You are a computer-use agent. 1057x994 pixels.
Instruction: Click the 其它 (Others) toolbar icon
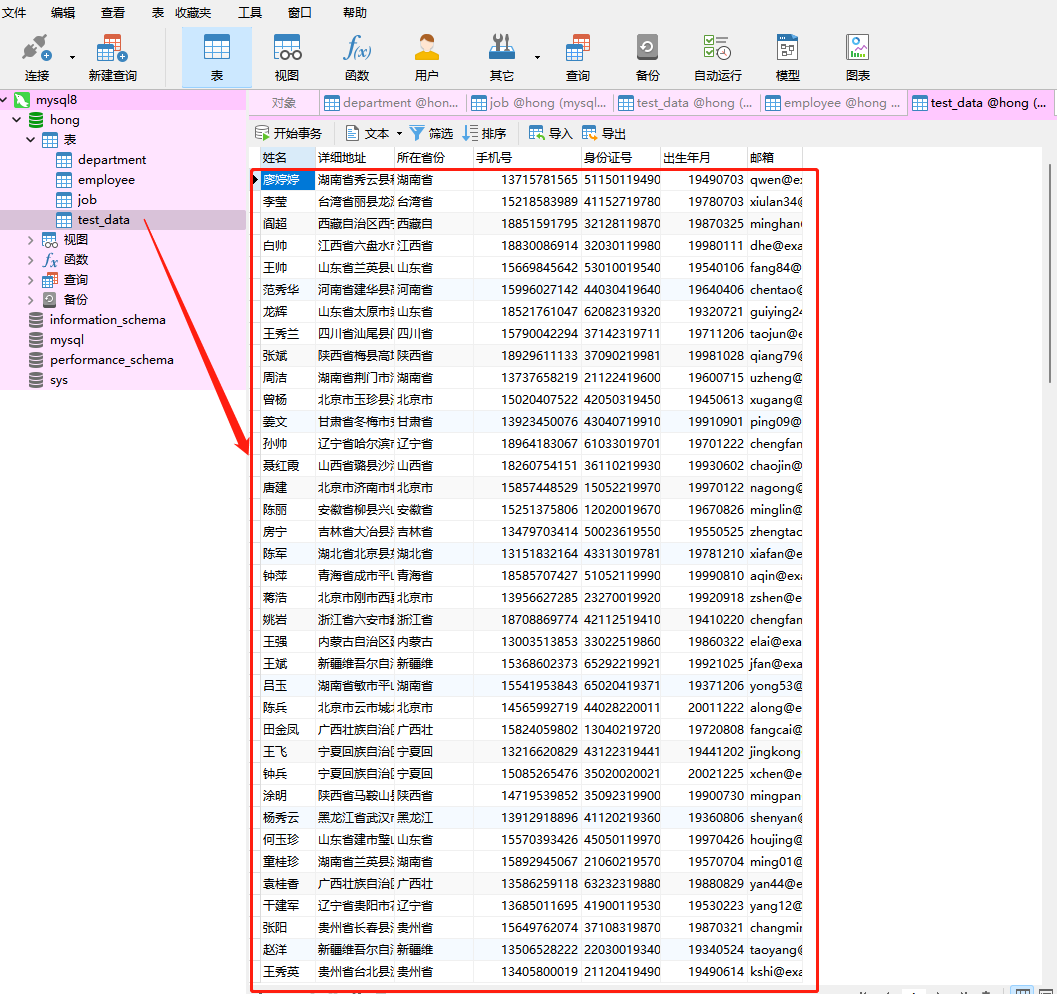(x=502, y=57)
